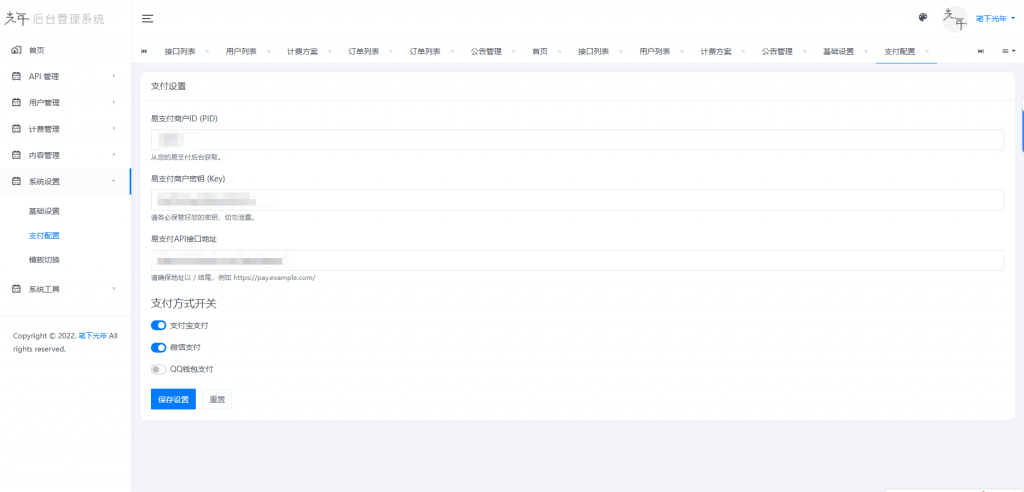The height and width of the screenshot is (492, 1024).
Task: Click the 首页 home icon in sidebar
Action: 16,50
